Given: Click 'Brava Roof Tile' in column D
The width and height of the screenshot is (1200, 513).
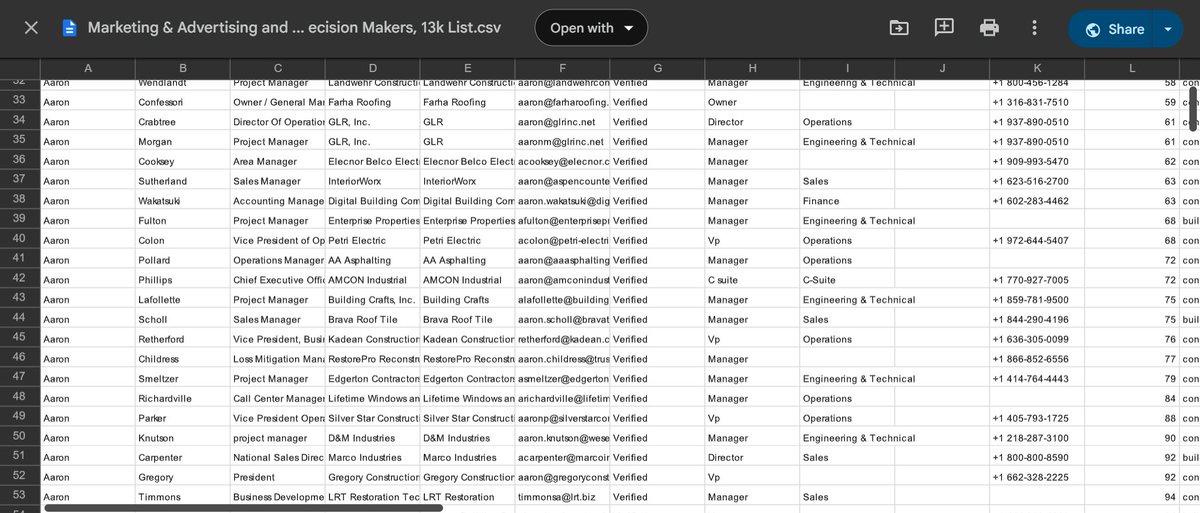Looking at the screenshot, I should click(x=372, y=320).
